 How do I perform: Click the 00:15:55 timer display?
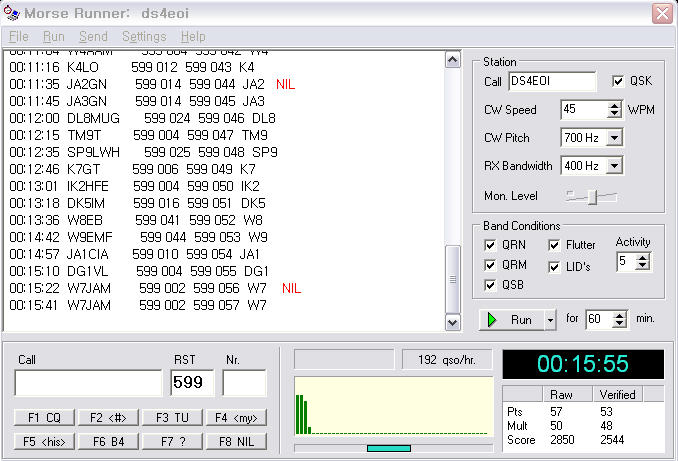(583, 364)
